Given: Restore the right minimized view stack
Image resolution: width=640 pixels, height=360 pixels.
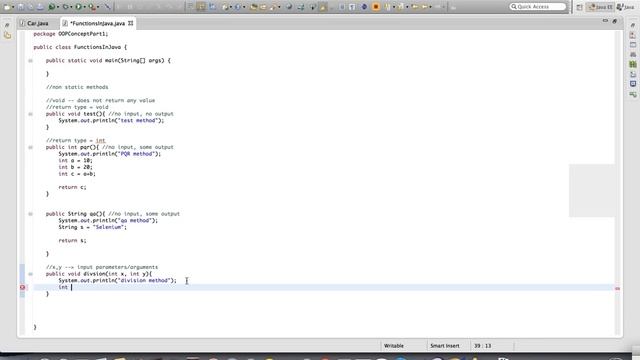Looking at the screenshot, I should coord(633,25).
